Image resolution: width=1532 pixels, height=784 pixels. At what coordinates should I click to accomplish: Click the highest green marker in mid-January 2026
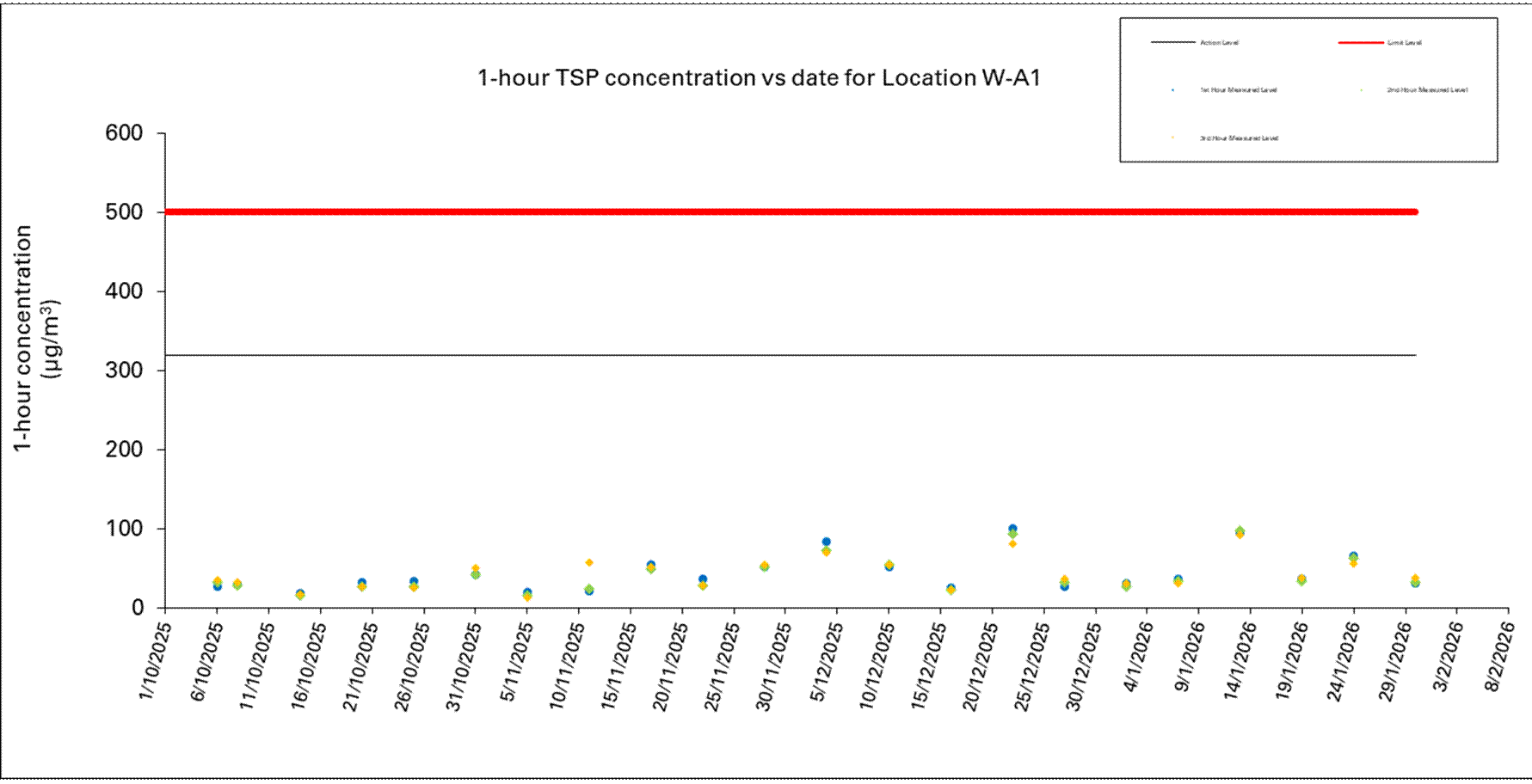point(1240,531)
